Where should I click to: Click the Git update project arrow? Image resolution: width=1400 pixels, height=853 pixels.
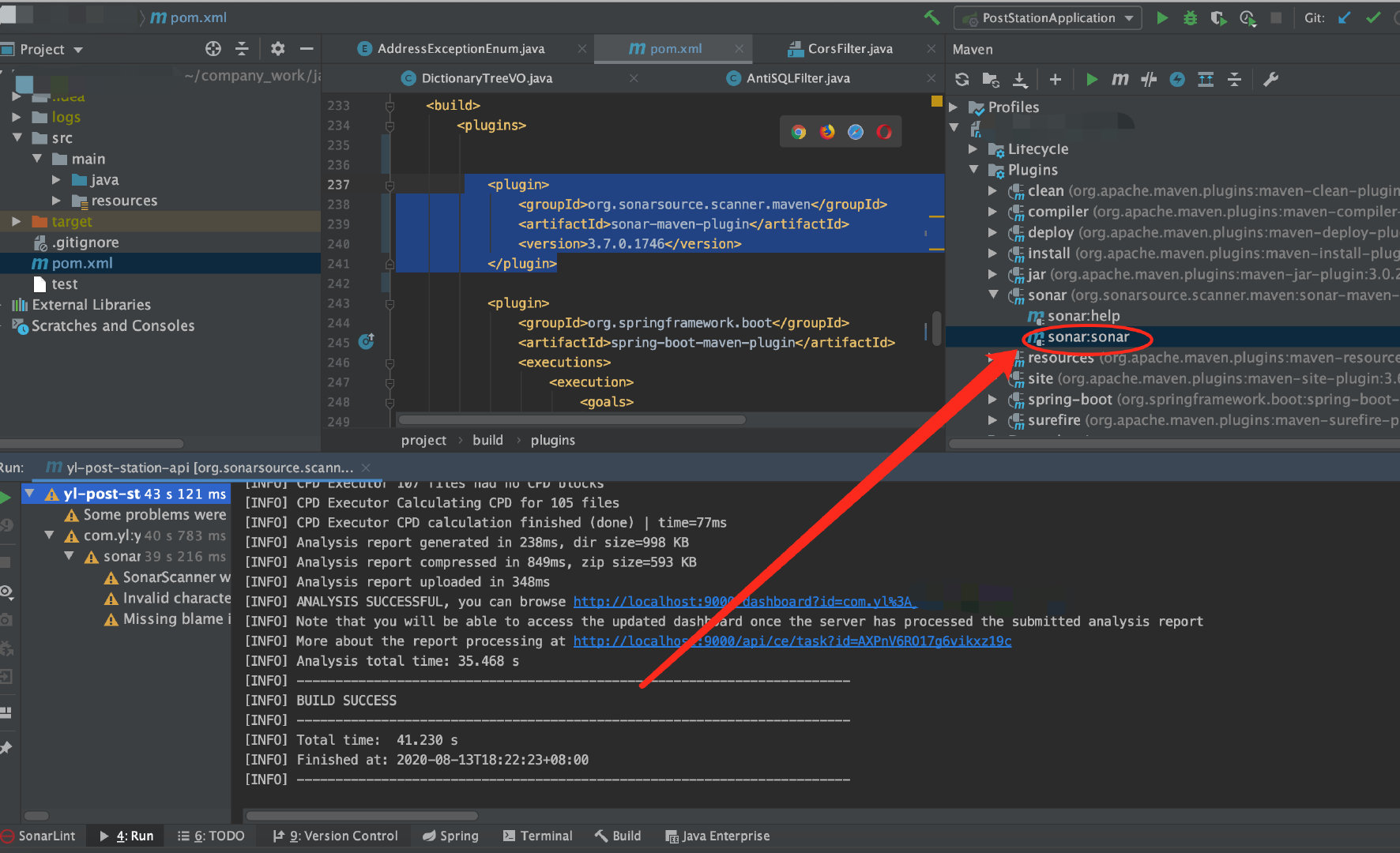click(1344, 17)
